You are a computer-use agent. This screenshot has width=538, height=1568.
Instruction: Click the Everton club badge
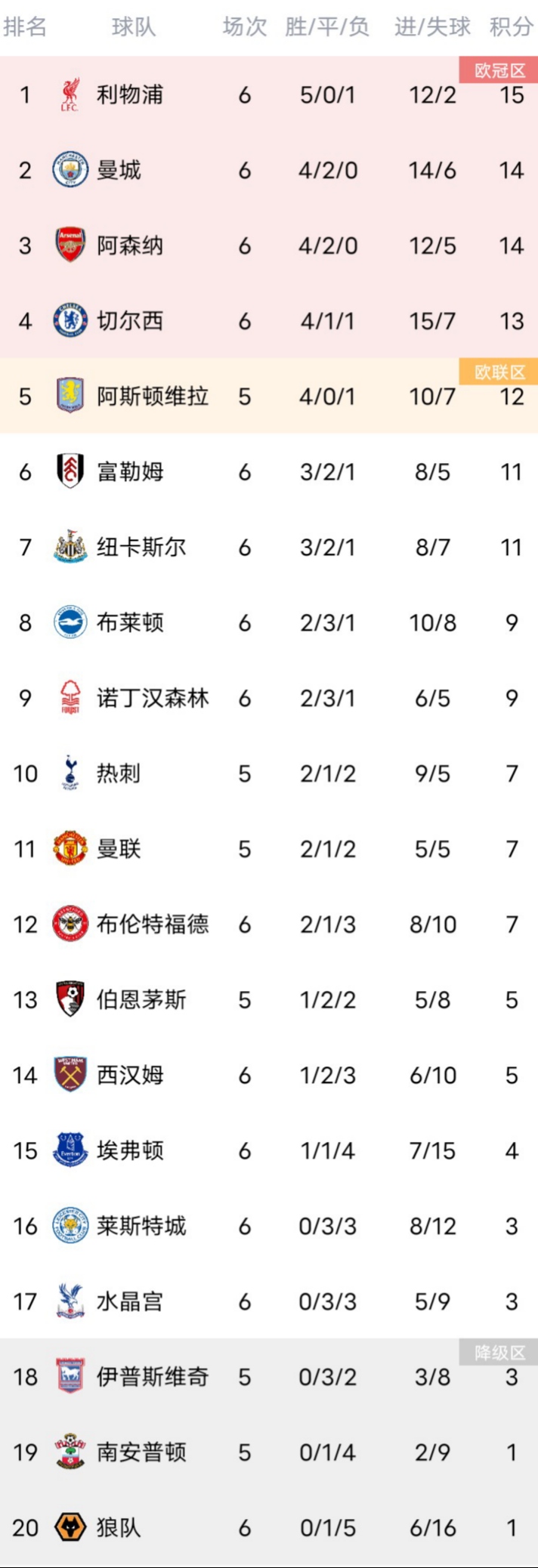point(70,1150)
